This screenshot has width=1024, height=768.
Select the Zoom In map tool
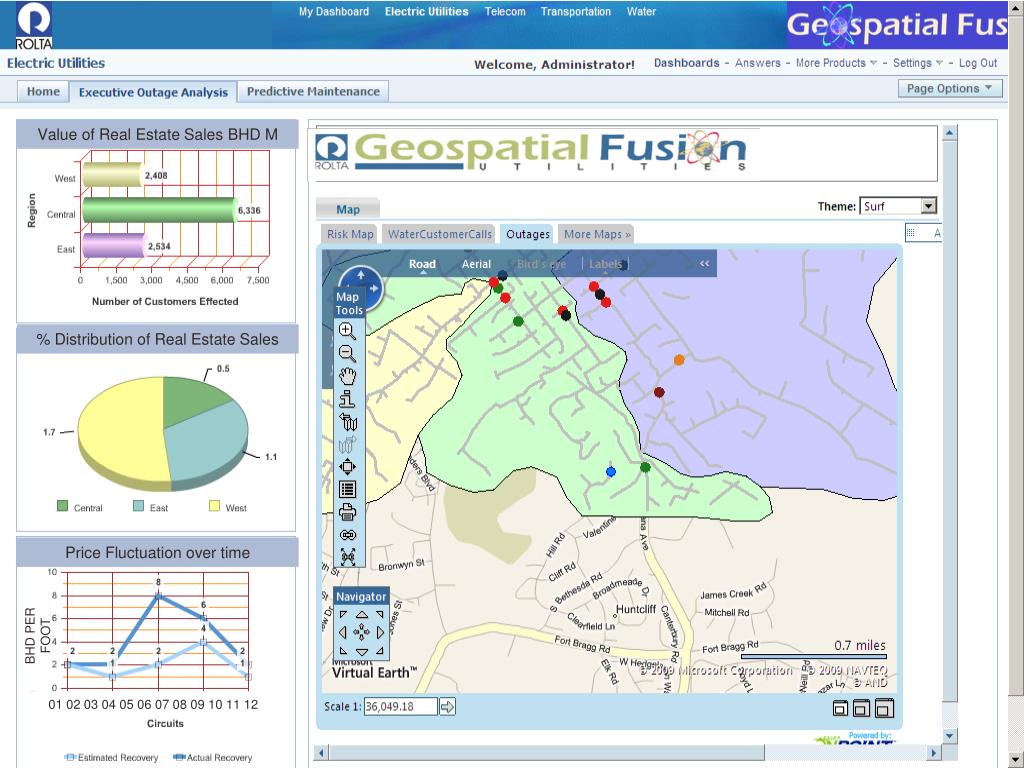[347, 330]
